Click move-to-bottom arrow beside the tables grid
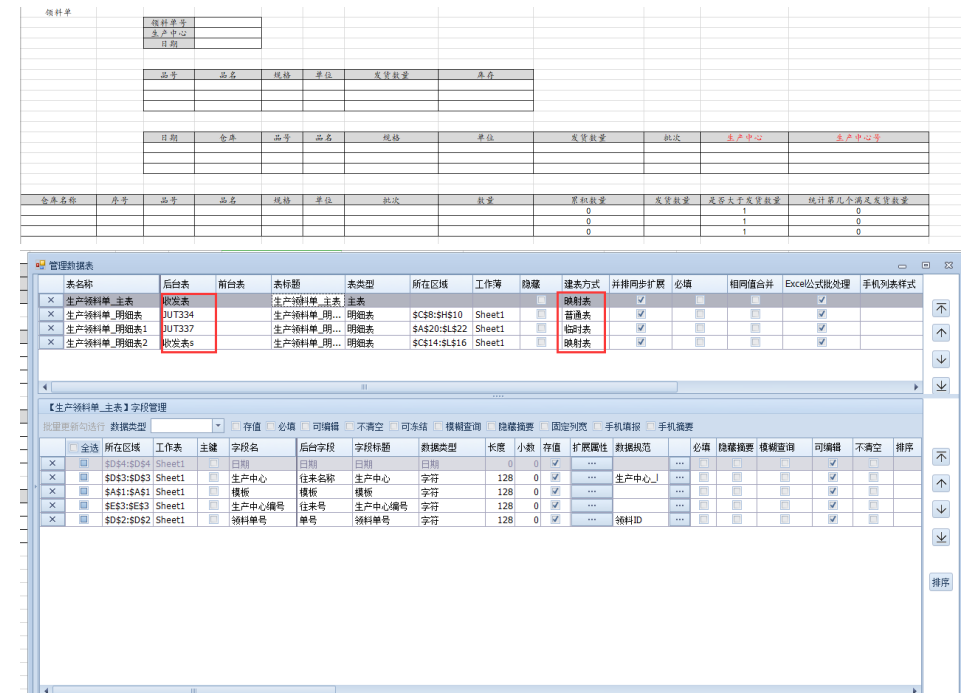Image resolution: width=975 pixels, height=693 pixels. pos(940,385)
